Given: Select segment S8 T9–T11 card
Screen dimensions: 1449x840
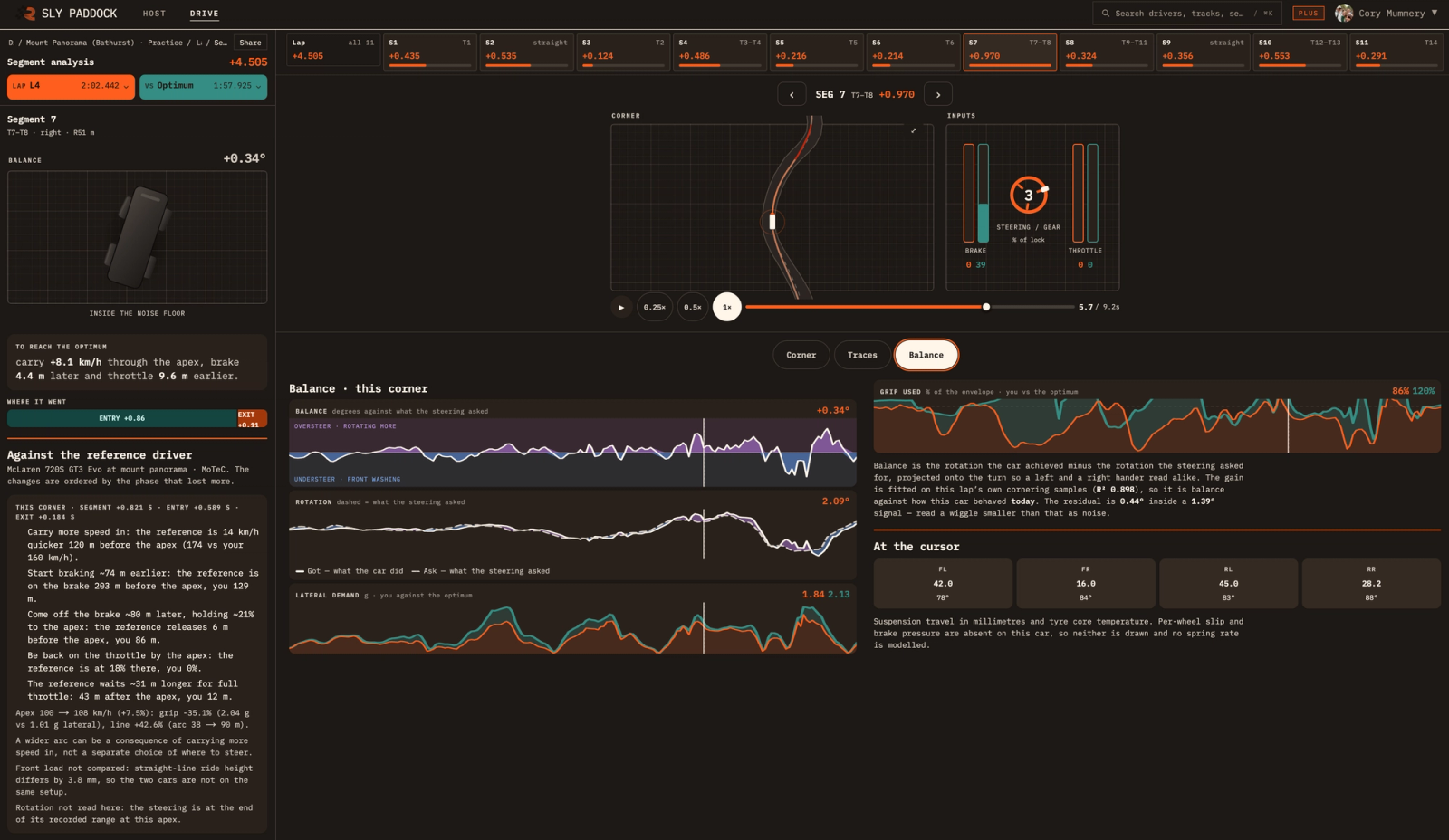Looking at the screenshot, I should (x=1107, y=51).
